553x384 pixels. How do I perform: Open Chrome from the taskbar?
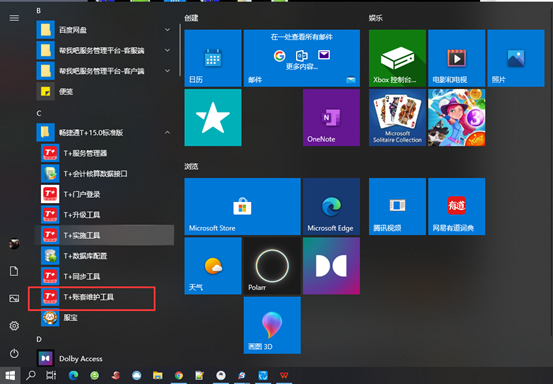pos(179,376)
